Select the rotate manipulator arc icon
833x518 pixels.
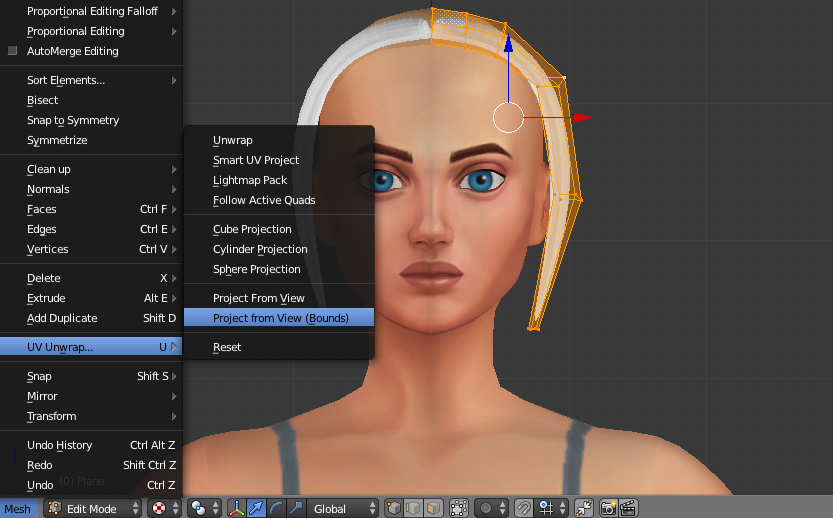(276, 508)
